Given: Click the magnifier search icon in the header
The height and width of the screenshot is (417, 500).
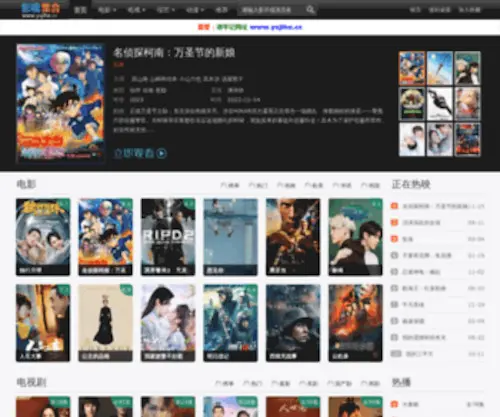Looking at the screenshot, I should (310, 10).
